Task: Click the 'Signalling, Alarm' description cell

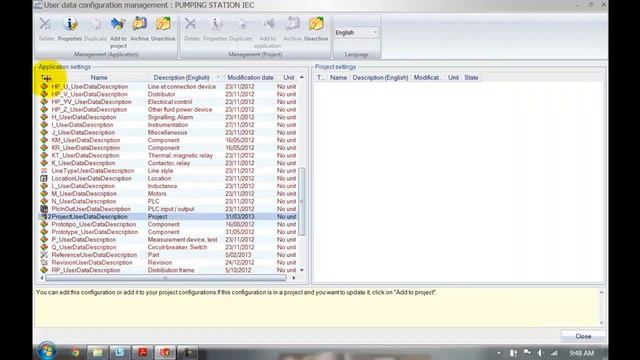Action: [170, 117]
